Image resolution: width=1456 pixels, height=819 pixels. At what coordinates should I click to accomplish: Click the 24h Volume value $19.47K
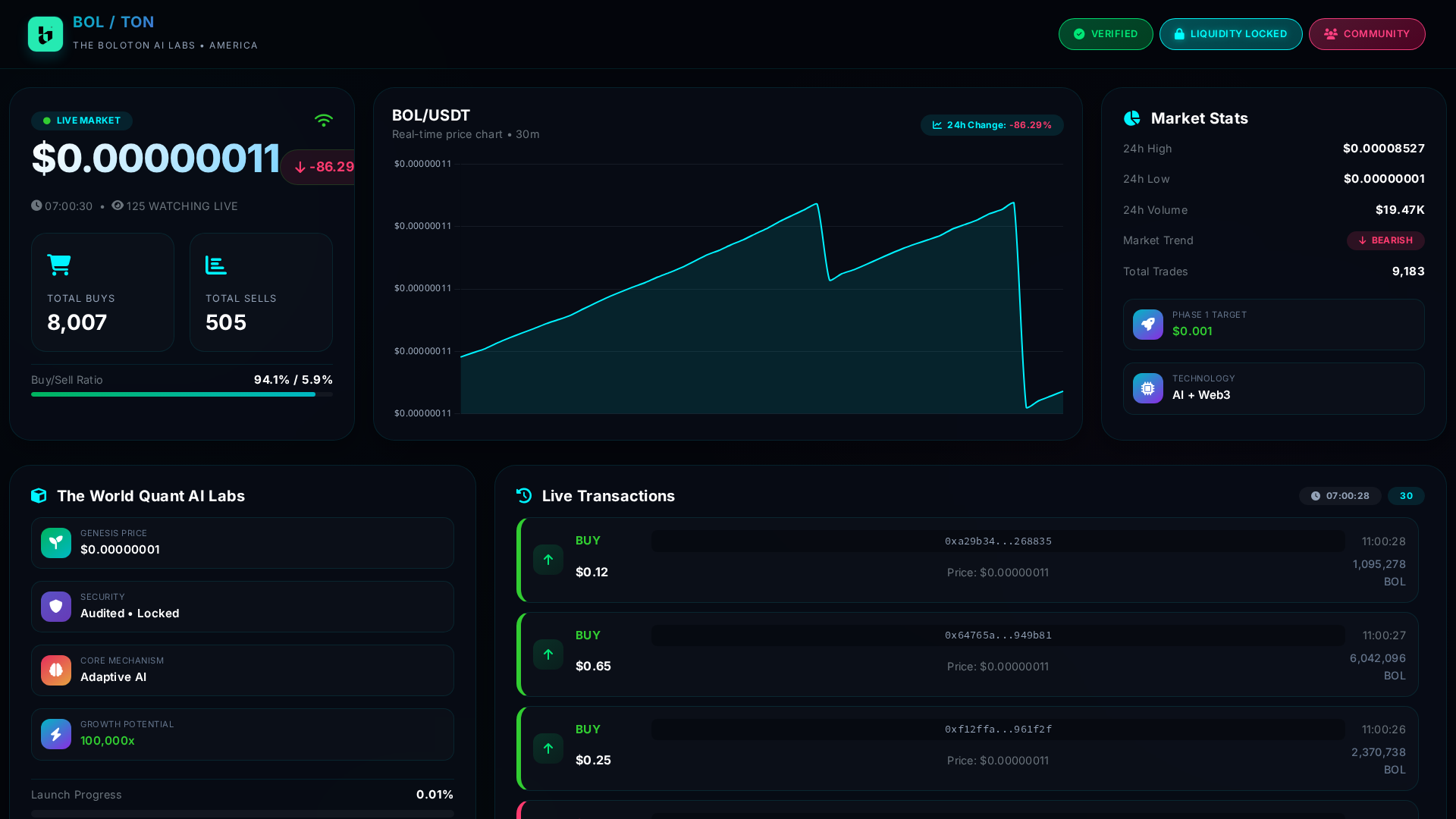pos(1400,210)
